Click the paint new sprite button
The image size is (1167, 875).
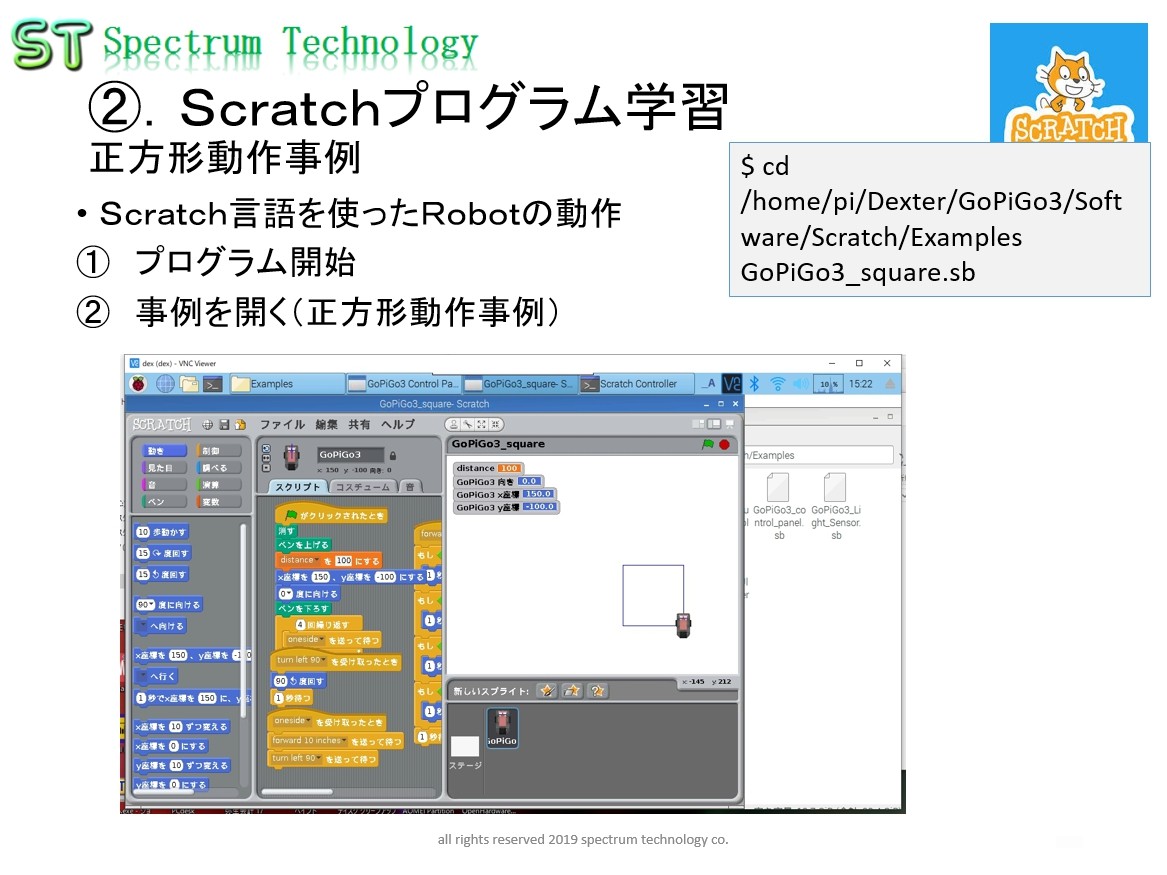[x=547, y=691]
